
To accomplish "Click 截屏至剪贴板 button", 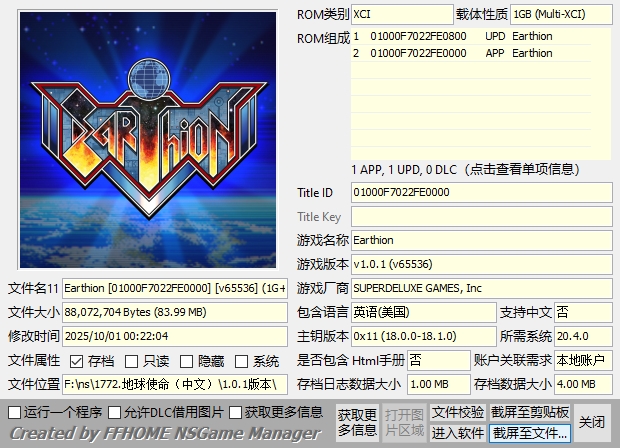I will 530,412.
